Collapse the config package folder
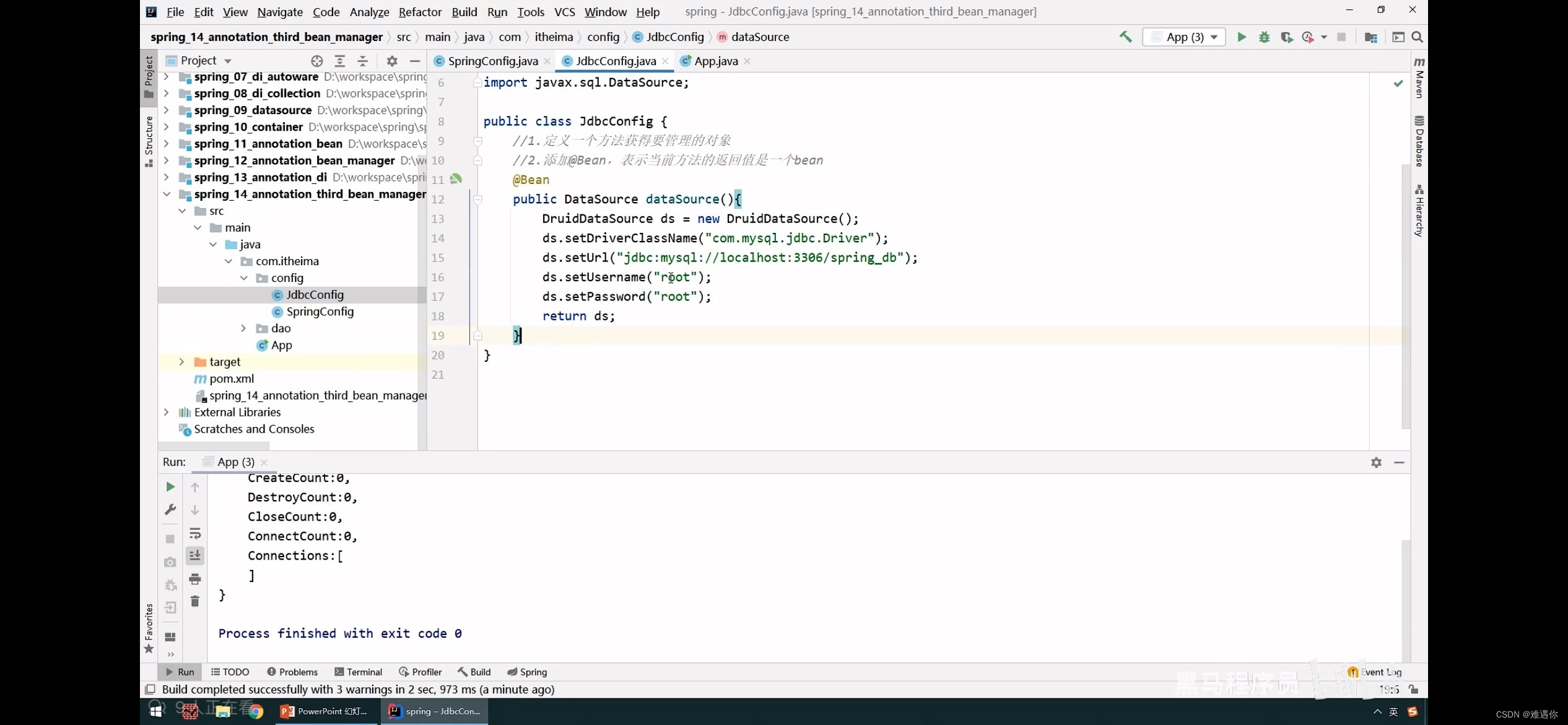 tap(243, 278)
